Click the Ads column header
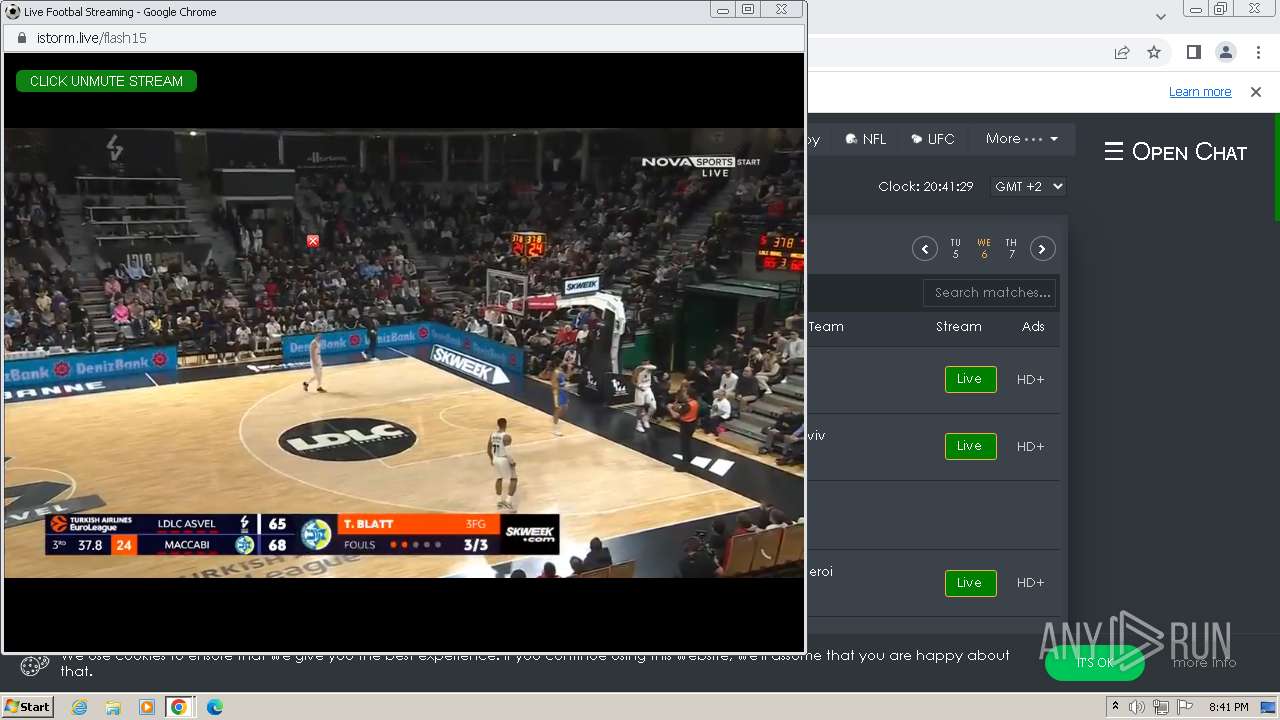The width and height of the screenshot is (1280, 720). [1033, 327]
